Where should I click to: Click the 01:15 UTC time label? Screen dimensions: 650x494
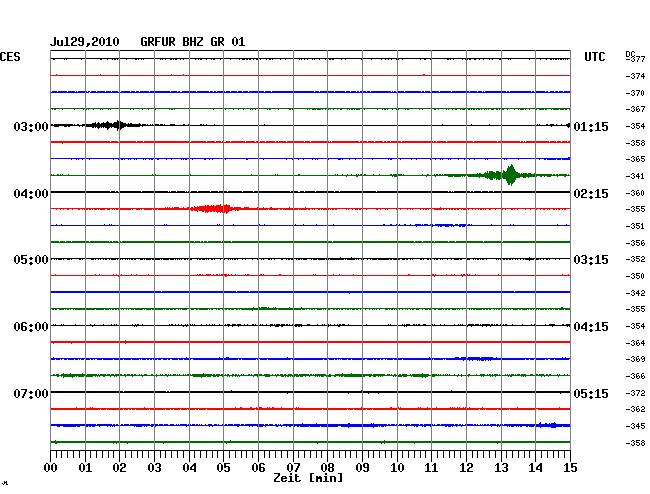point(591,126)
